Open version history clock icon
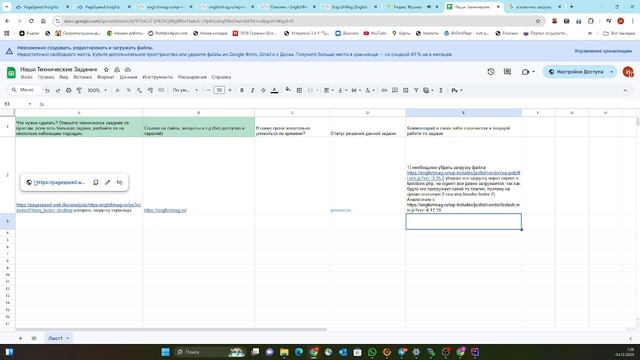This screenshot has height=360, width=640. click(x=491, y=72)
